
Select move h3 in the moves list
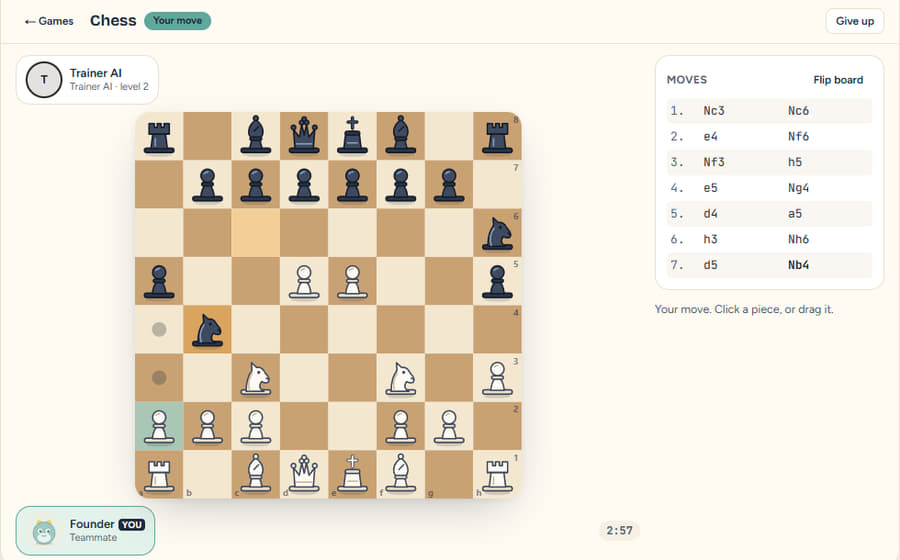pos(711,239)
